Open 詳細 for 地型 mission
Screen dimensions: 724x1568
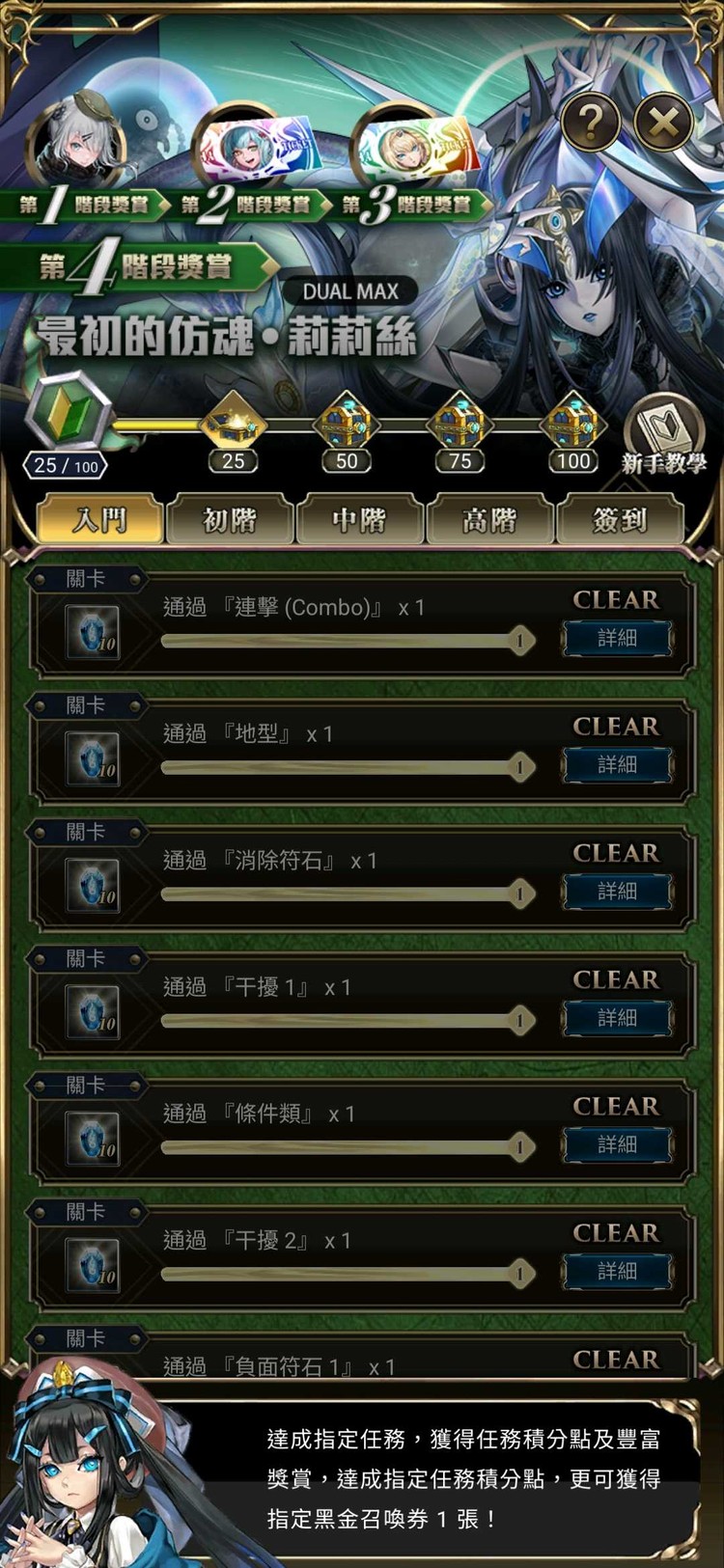(x=617, y=764)
